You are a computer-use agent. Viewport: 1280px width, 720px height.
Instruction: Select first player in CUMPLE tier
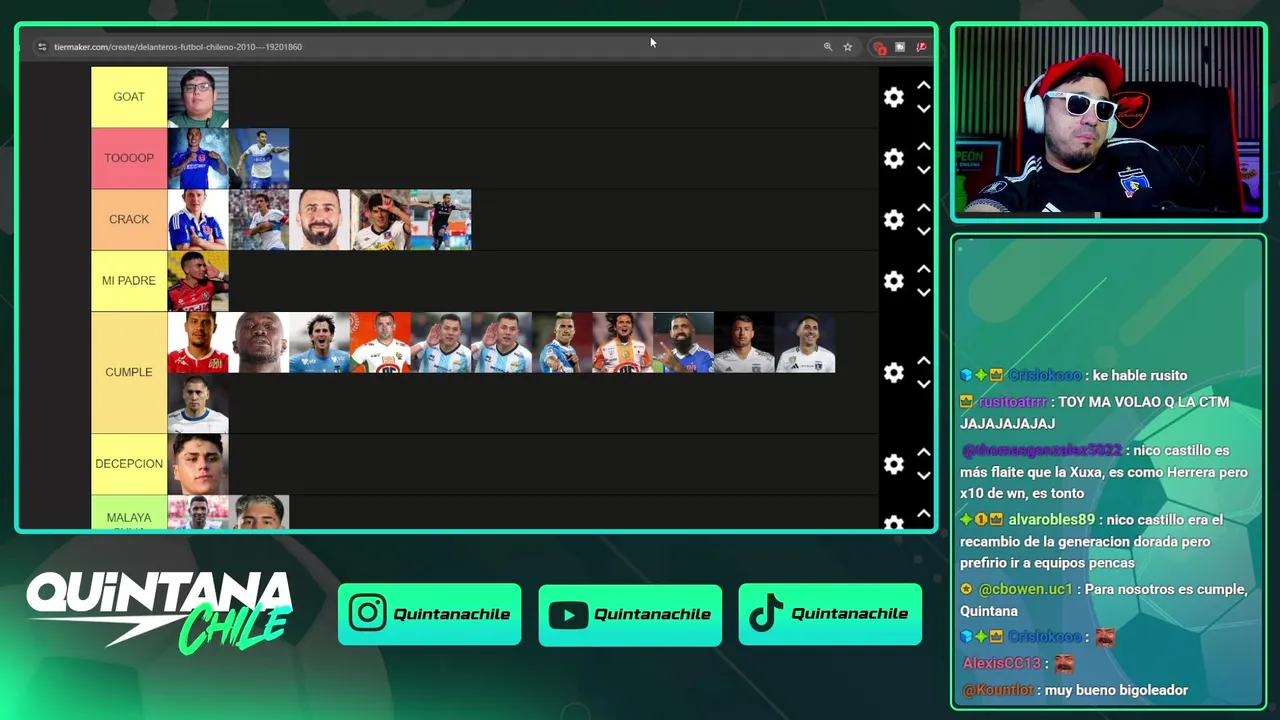[198, 342]
